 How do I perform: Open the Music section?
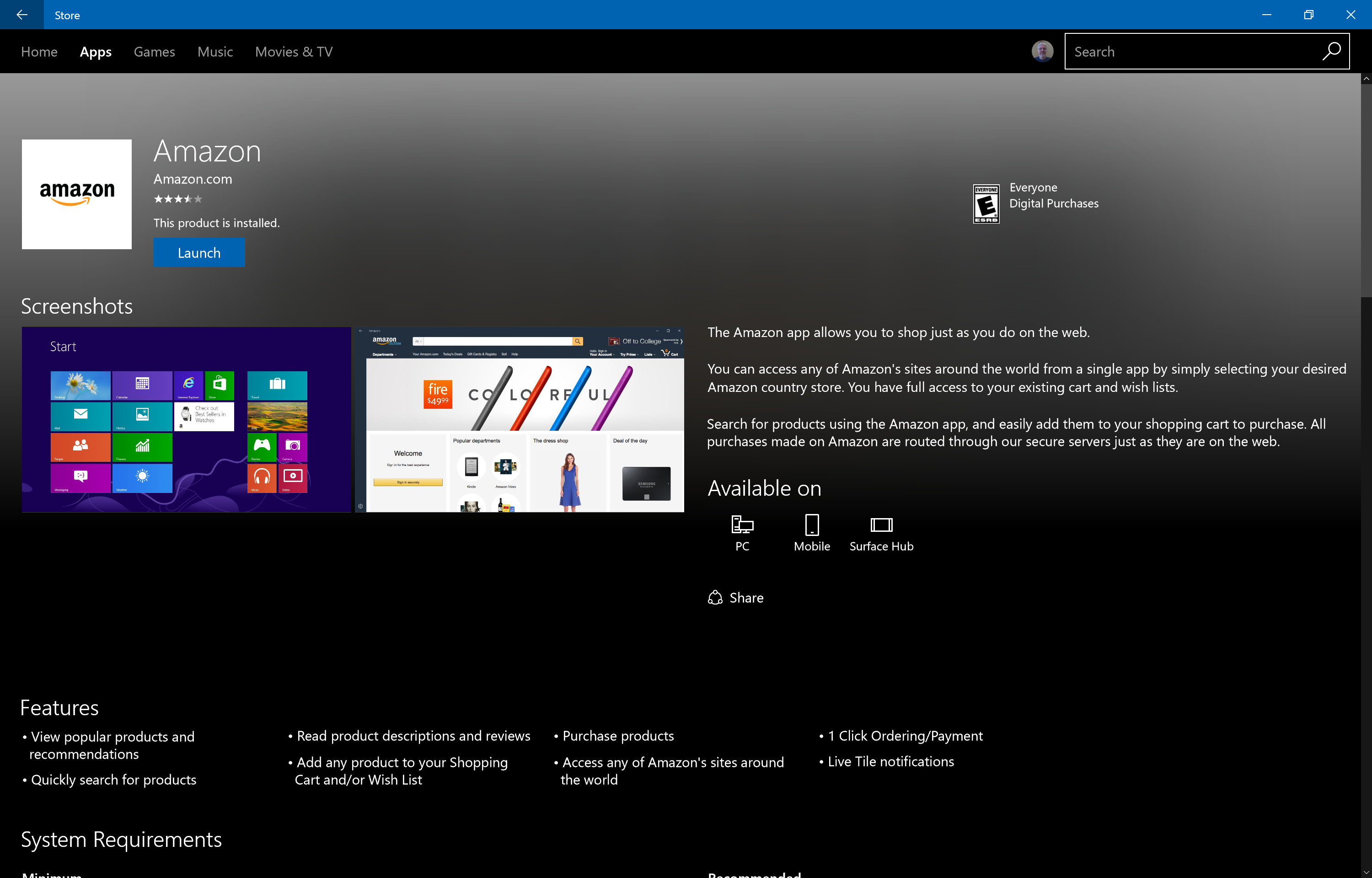(x=215, y=52)
